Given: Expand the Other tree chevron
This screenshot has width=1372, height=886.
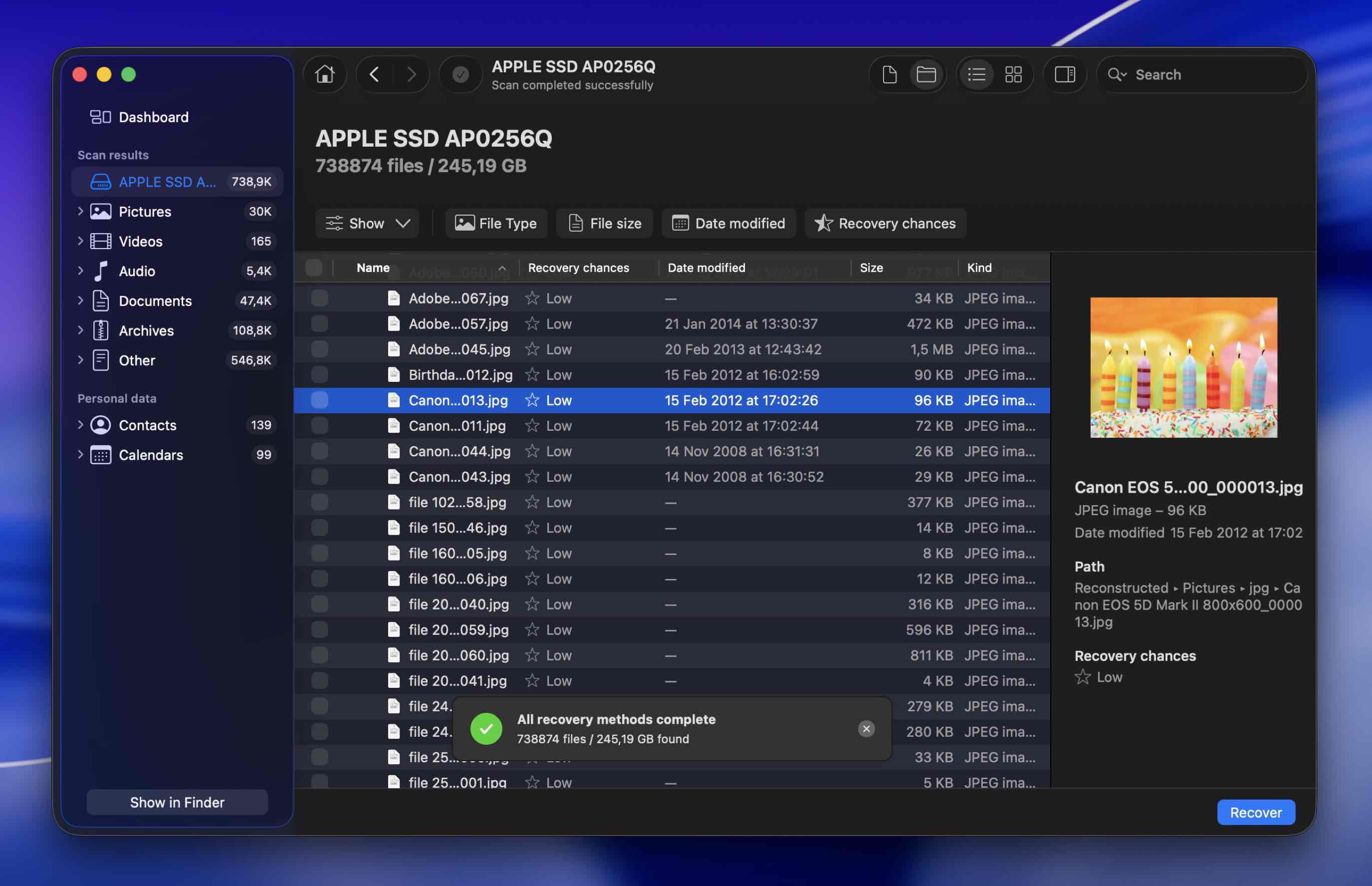Looking at the screenshot, I should click(80, 360).
